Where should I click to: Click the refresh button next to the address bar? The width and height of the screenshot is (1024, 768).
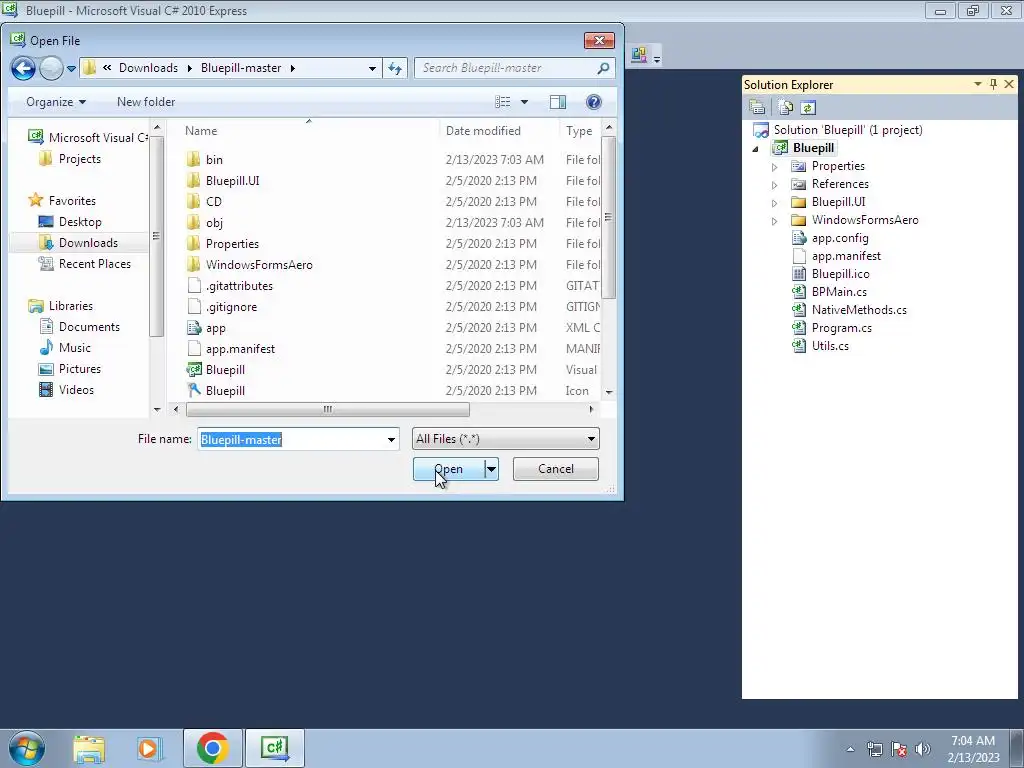395,68
